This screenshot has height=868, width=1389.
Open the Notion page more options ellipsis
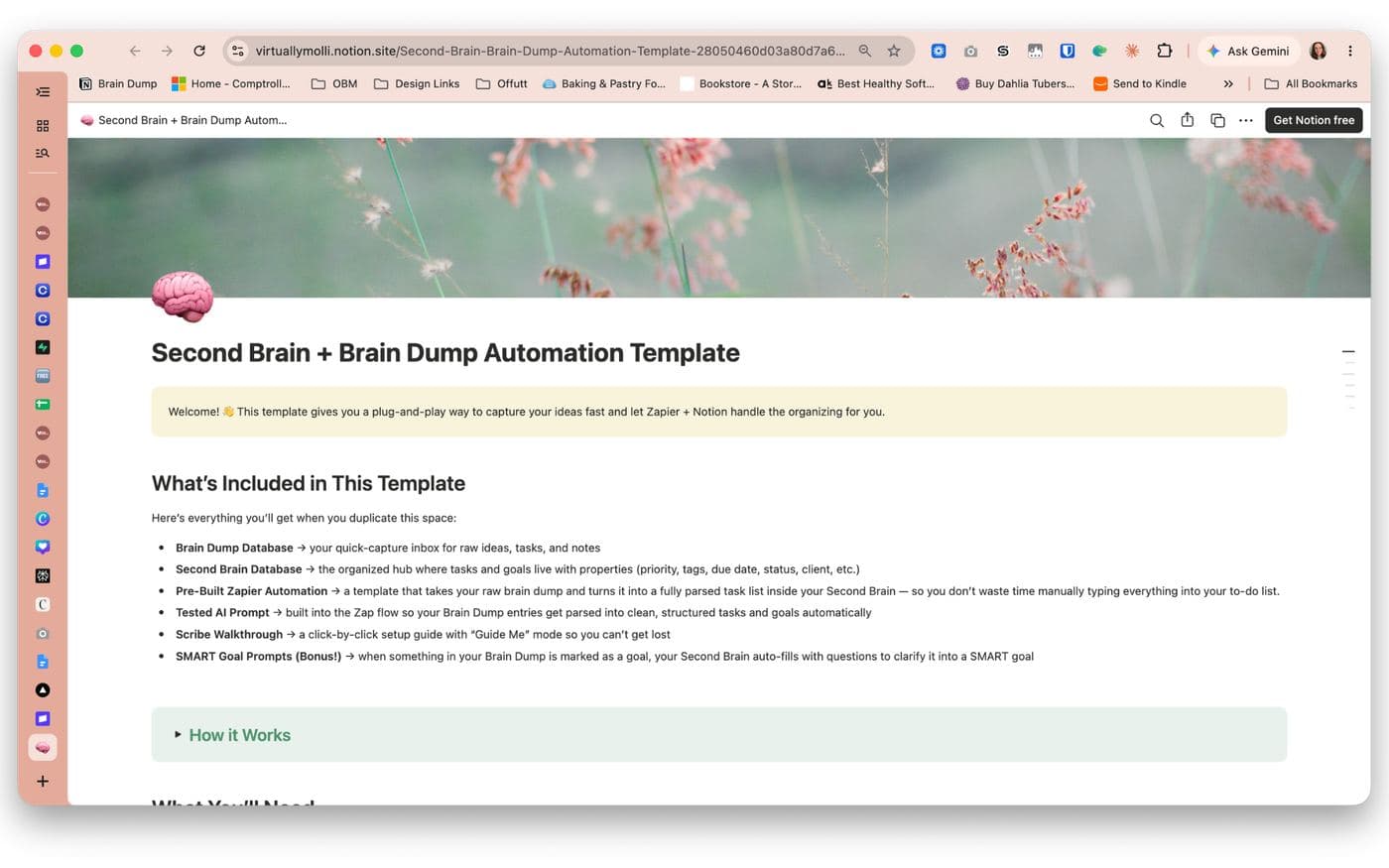tap(1246, 120)
